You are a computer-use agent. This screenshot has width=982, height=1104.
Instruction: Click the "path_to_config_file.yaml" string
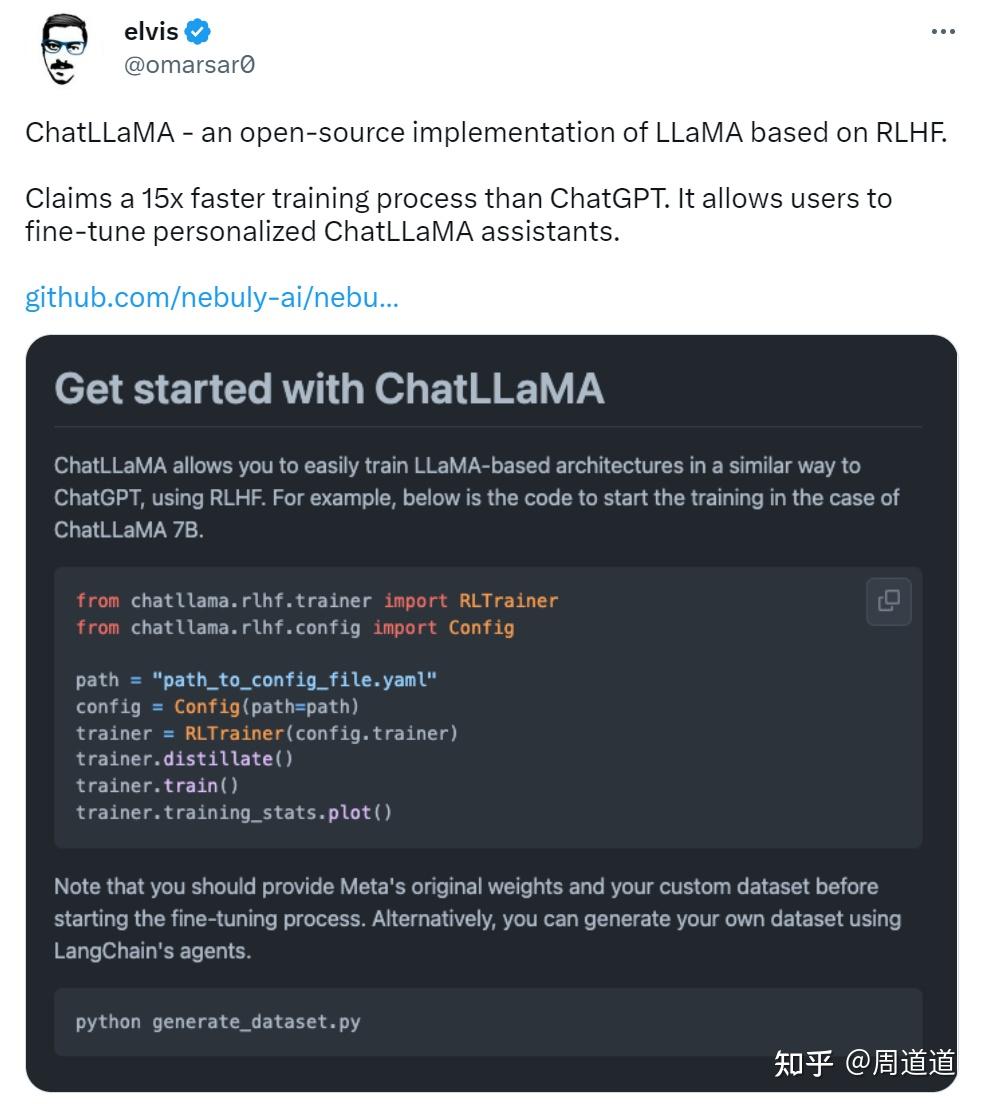coord(295,680)
